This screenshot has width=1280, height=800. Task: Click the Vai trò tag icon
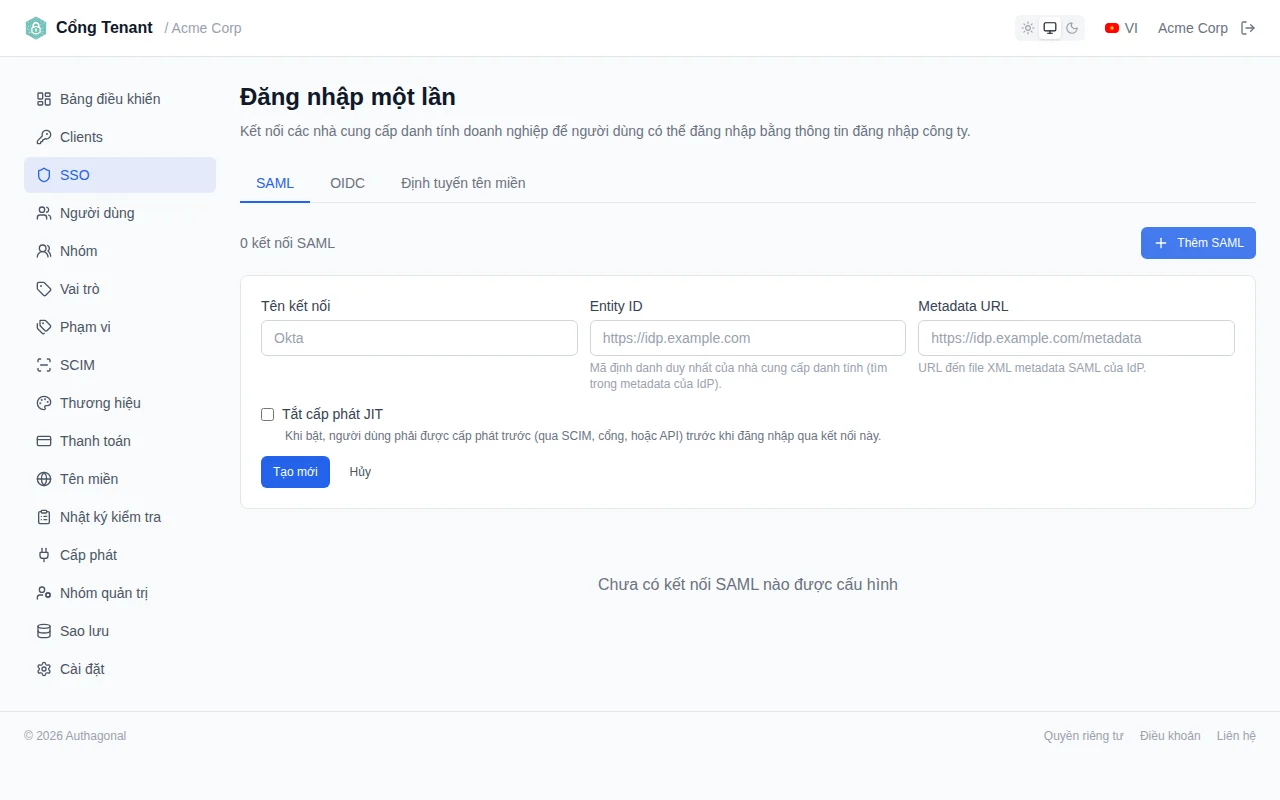pyautogui.click(x=44, y=289)
